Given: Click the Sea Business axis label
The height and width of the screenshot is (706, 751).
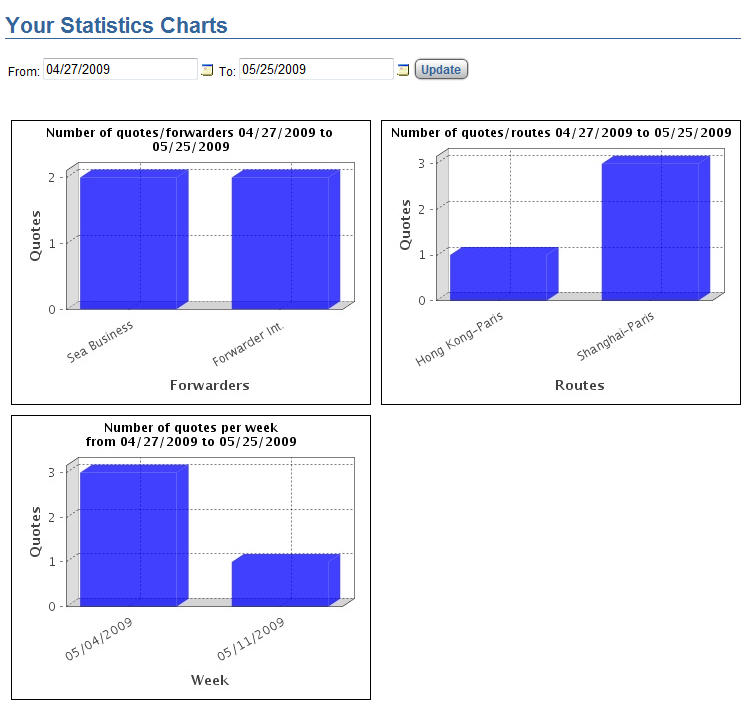Looking at the screenshot, I should 101,342.
